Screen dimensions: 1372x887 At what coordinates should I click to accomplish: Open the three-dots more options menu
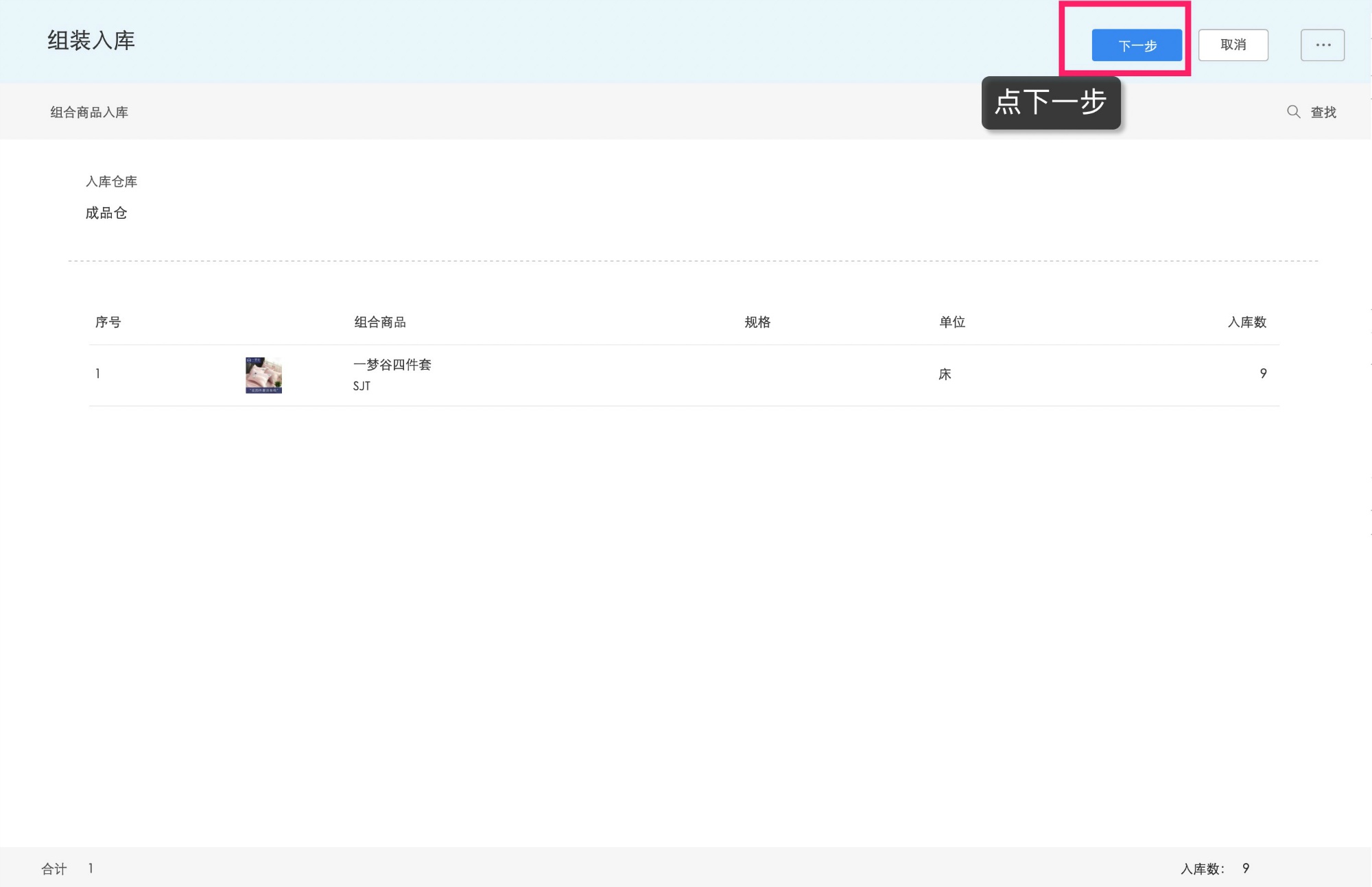(1323, 45)
